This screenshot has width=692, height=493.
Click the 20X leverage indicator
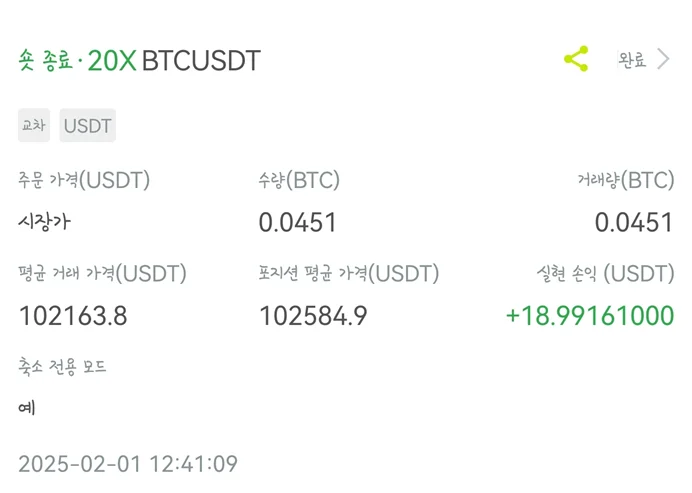(x=112, y=61)
